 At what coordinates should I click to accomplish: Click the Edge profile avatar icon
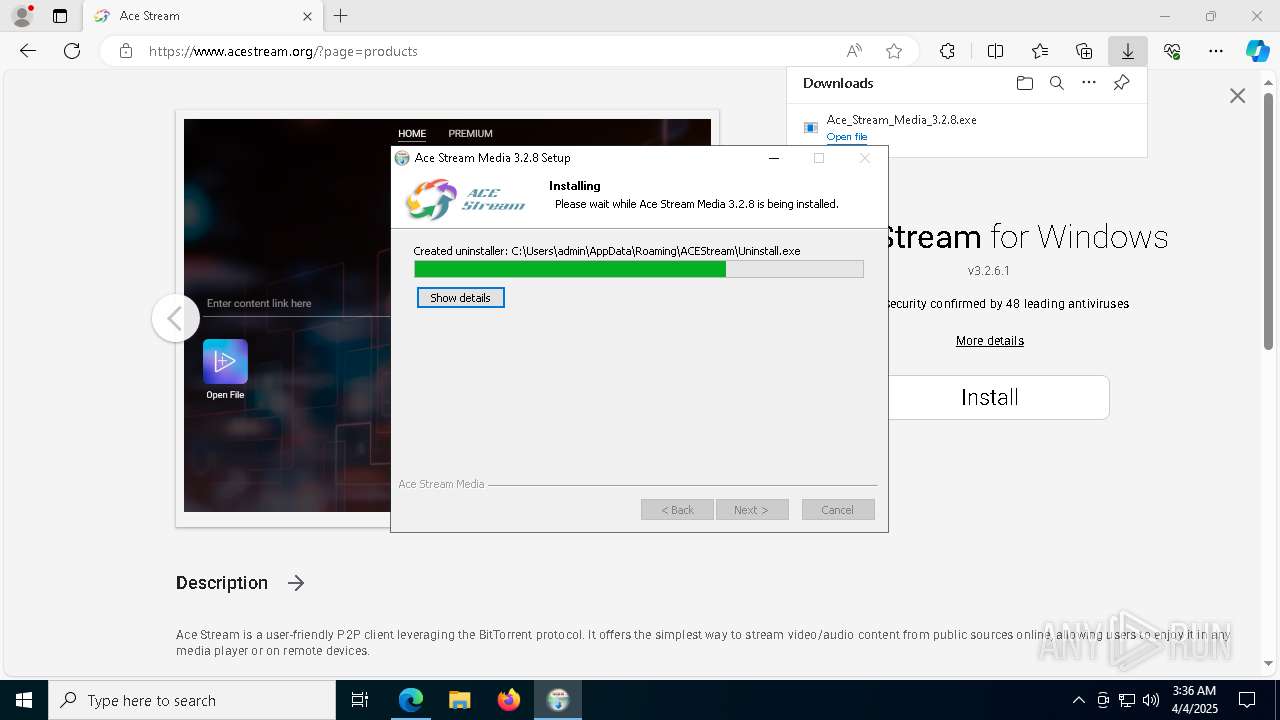[22, 16]
